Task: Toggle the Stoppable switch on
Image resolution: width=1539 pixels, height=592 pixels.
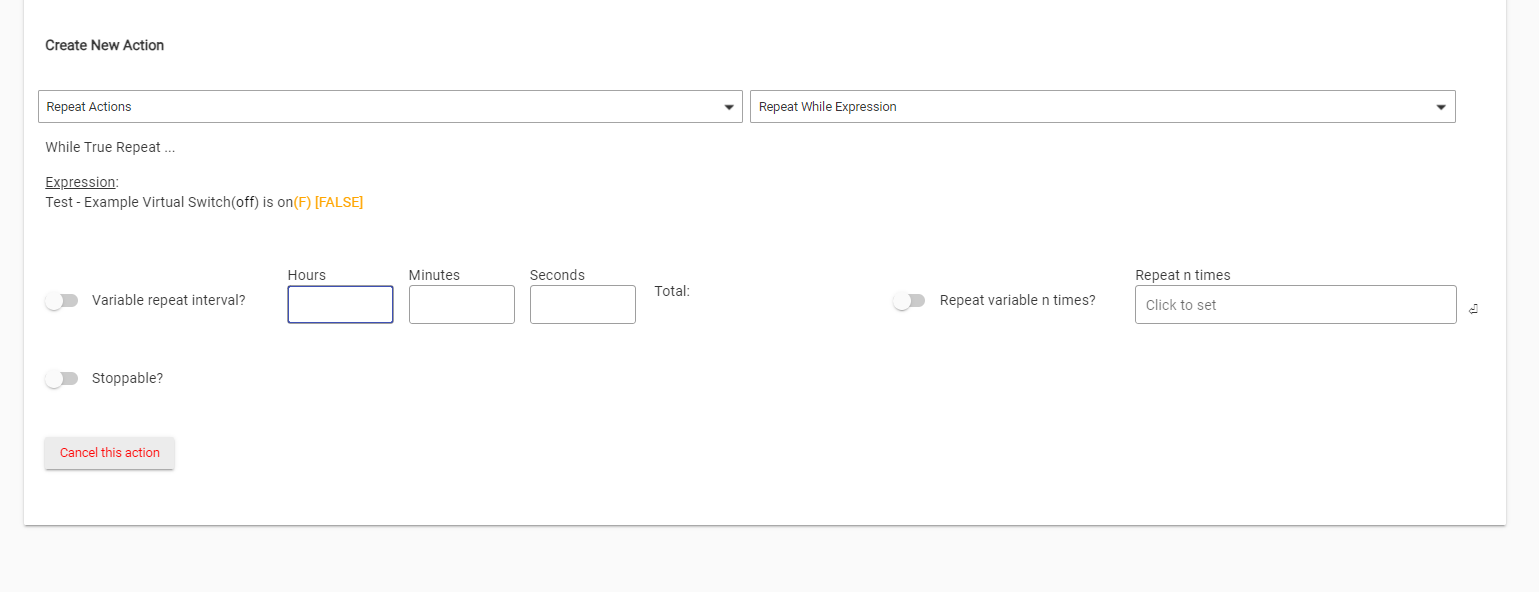Action: tap(62, 379)
